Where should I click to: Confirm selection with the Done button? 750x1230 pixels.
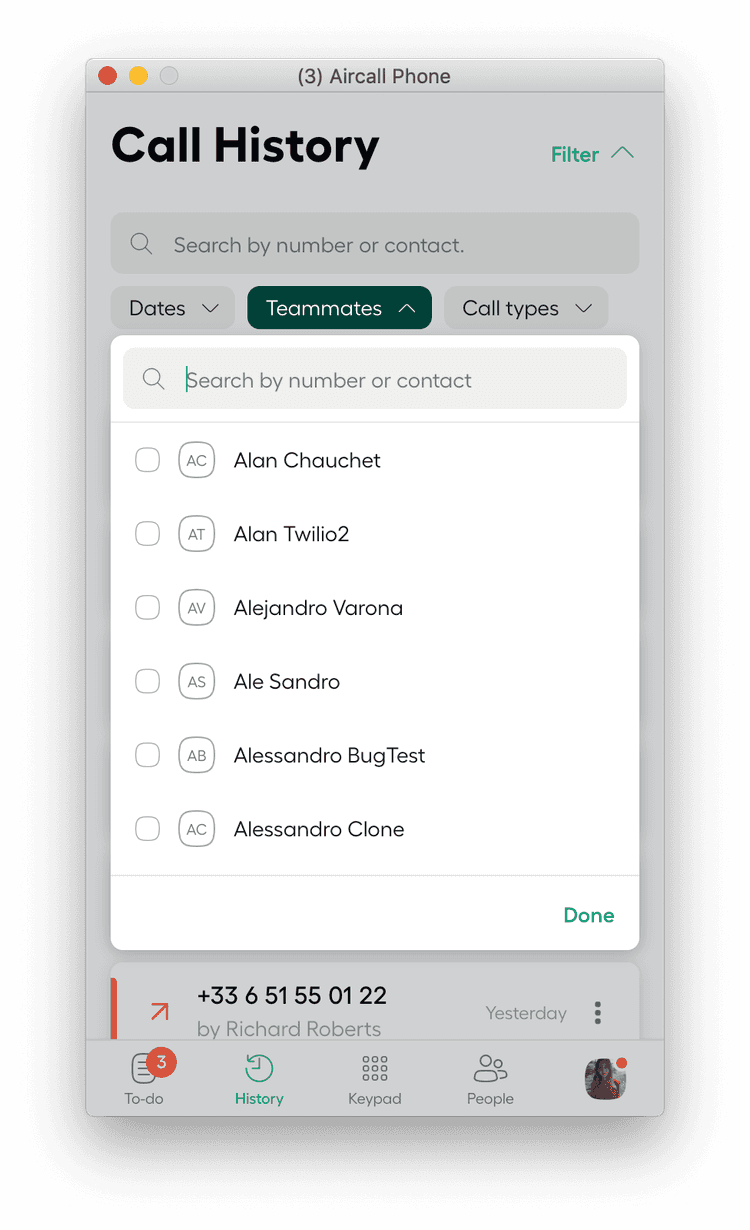click(589, 915)
